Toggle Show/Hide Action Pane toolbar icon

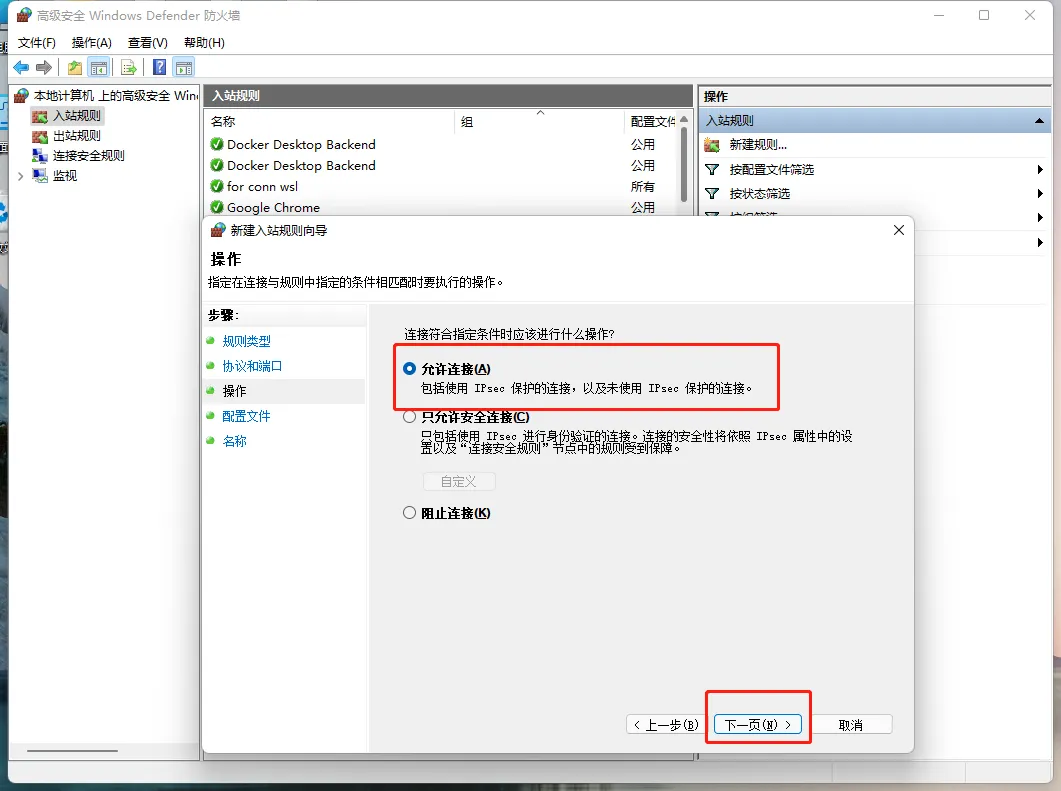pyautogui.click(x=183, y=67)
